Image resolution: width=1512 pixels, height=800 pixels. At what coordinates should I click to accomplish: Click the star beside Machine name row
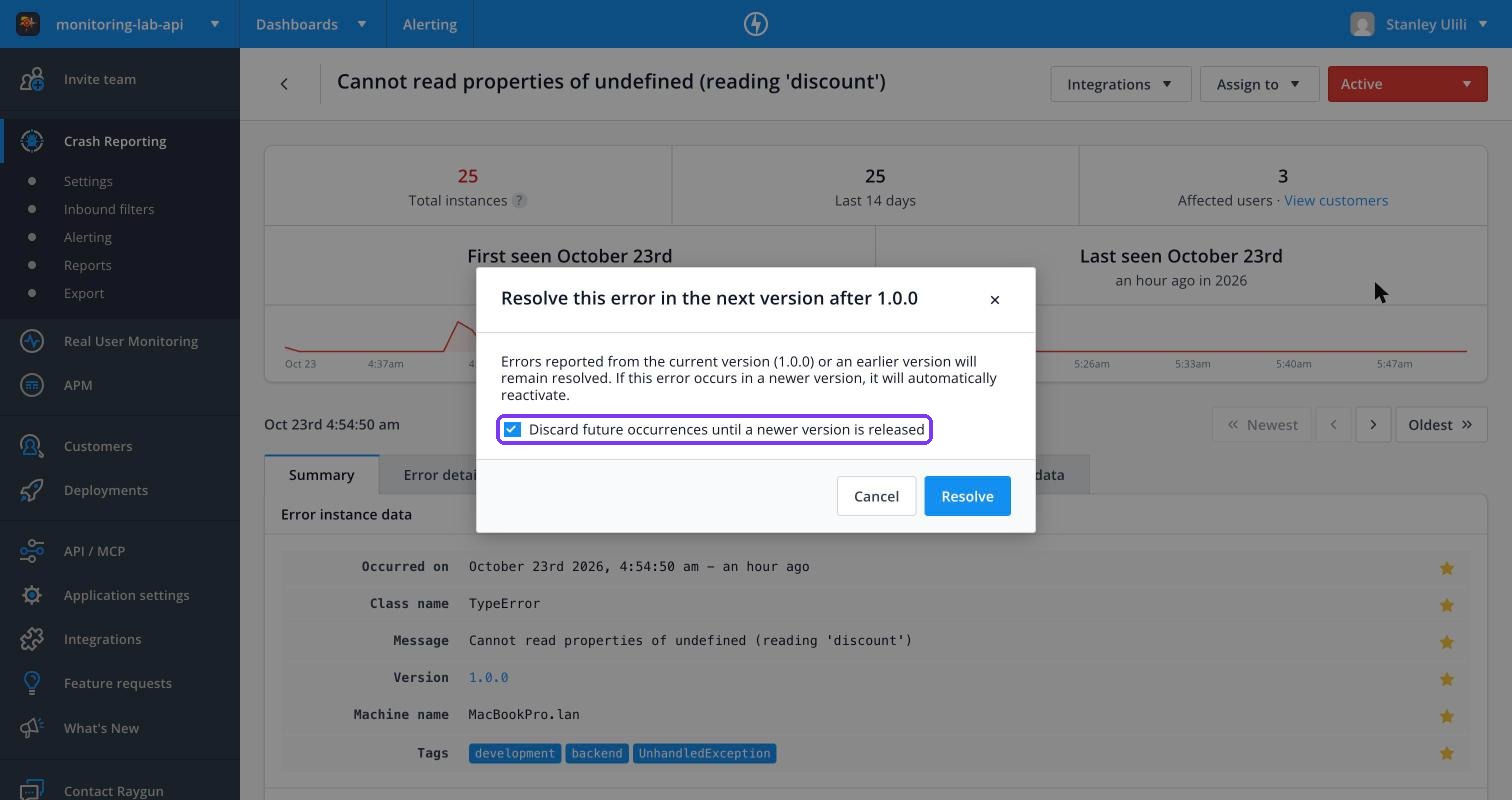pos(1446,716)
